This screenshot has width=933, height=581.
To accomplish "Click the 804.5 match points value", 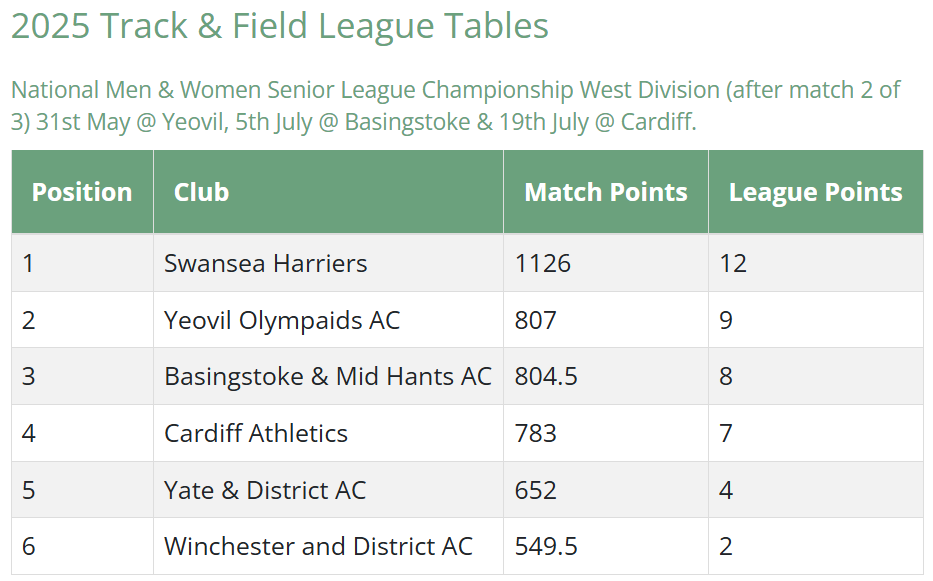I will 546,377.
